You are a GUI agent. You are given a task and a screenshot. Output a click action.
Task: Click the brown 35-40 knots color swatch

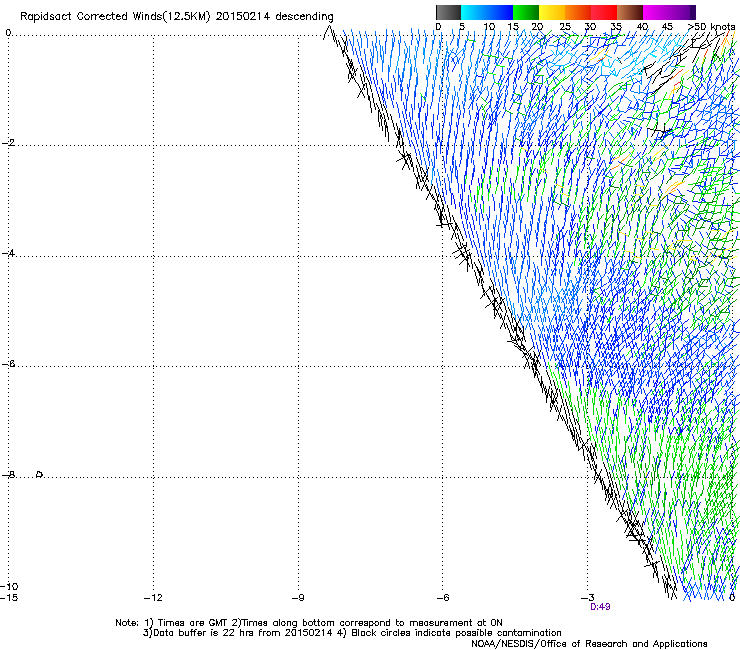click(x=630, y=12)
